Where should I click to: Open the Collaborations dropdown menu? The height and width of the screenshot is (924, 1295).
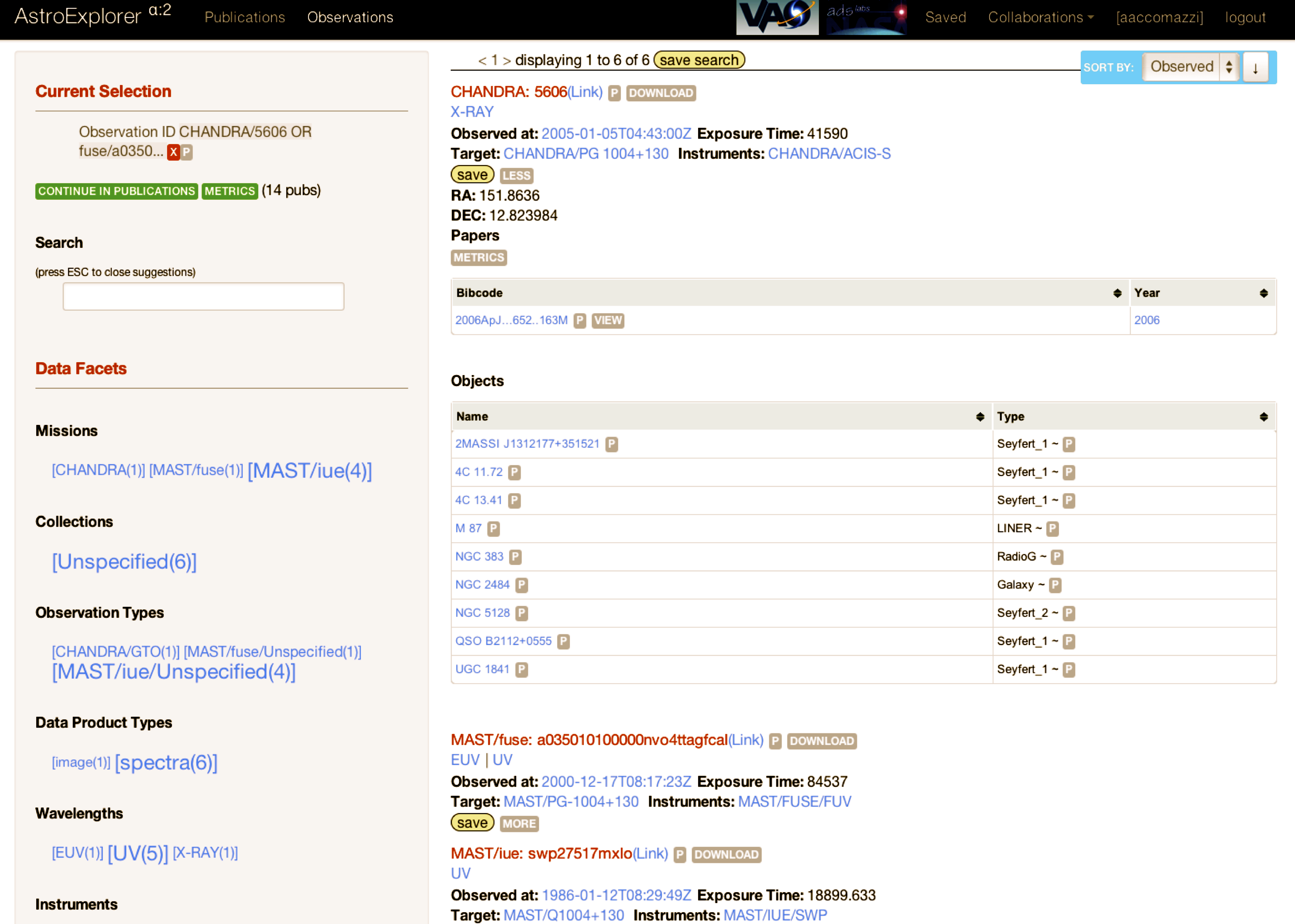click(x=1040, y=17)
